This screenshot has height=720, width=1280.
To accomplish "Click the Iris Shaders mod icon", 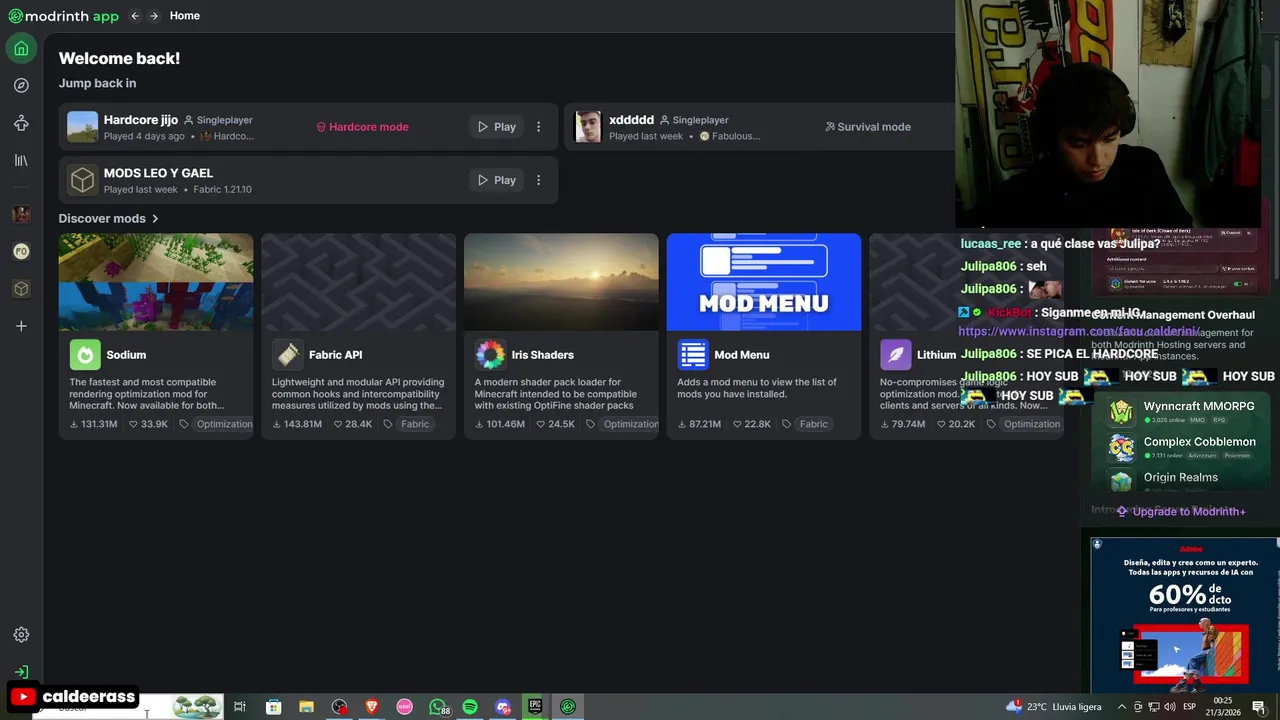I will click(x=490, y=355).
